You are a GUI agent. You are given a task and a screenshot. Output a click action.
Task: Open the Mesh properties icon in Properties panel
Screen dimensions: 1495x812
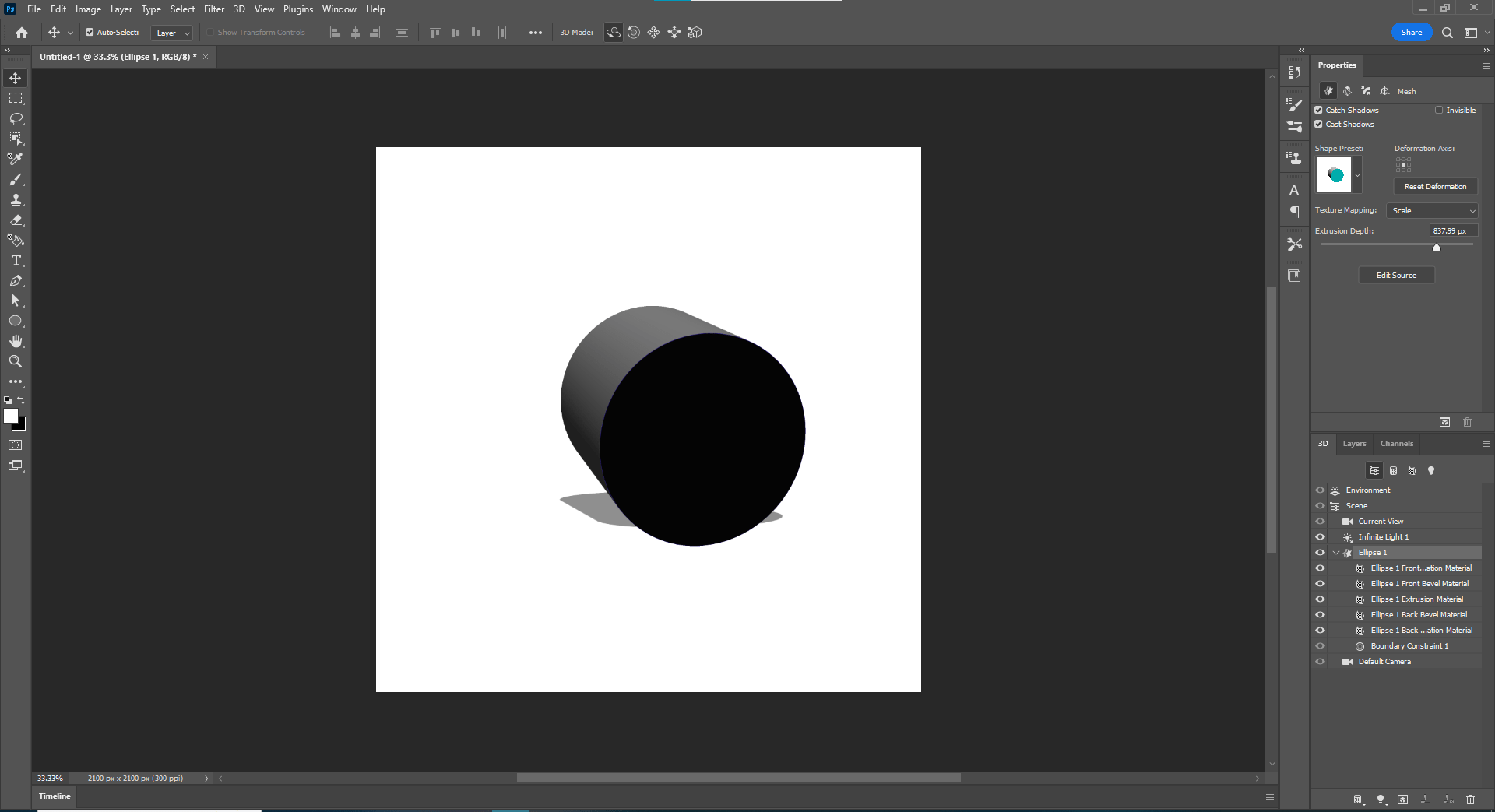(1328, 91)
